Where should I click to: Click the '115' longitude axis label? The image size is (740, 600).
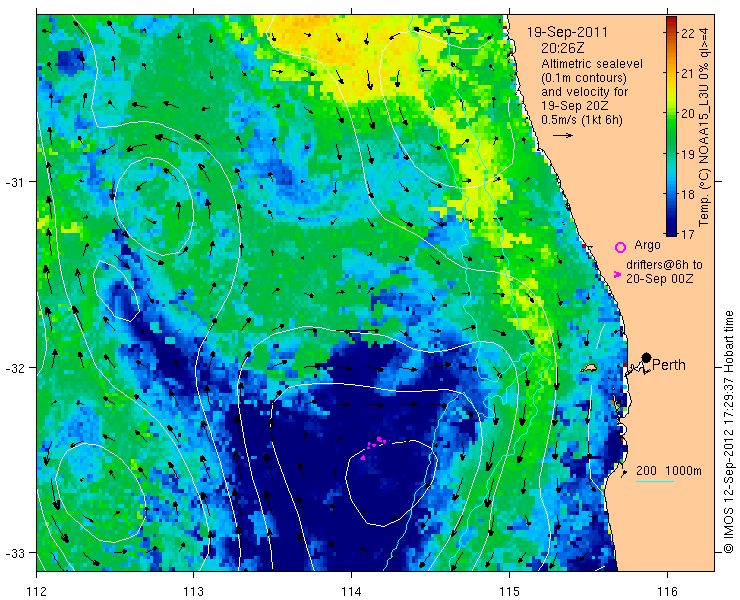(x=509, y=591)
